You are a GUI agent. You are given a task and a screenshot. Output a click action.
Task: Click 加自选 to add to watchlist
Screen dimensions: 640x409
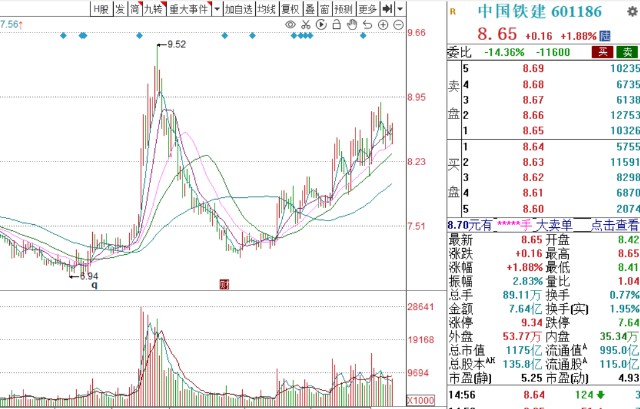pyautogui.click(x=239, y=9)
